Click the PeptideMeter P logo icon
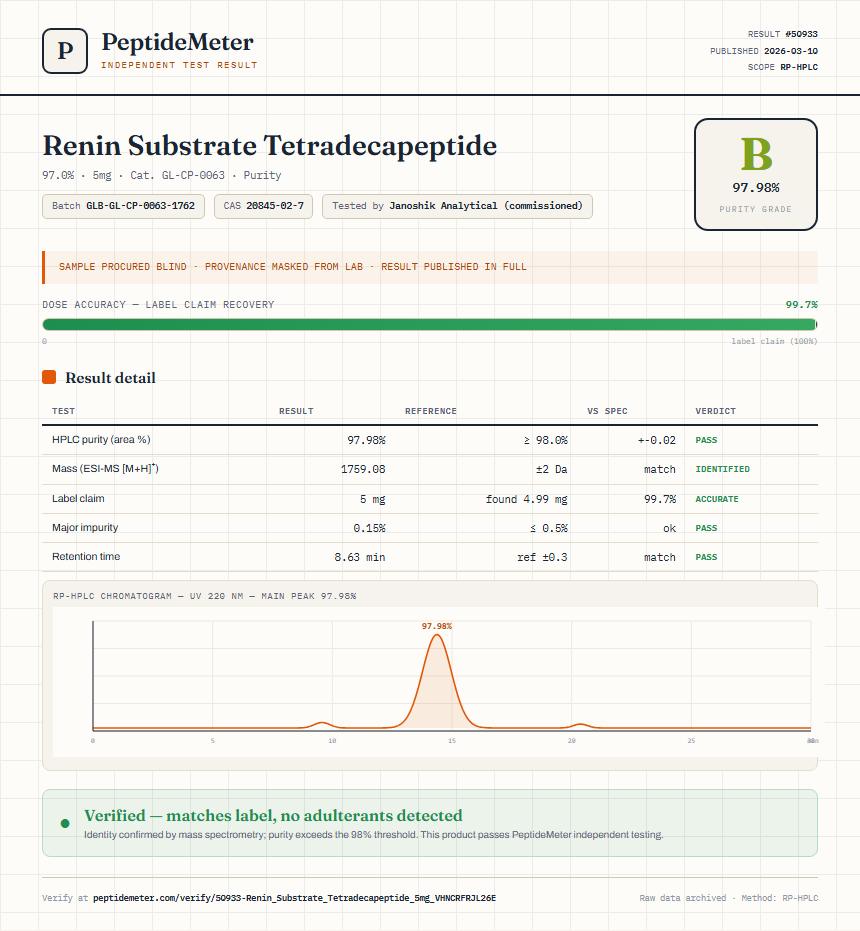Screen dimensions: 860x931 click(65, 51)
